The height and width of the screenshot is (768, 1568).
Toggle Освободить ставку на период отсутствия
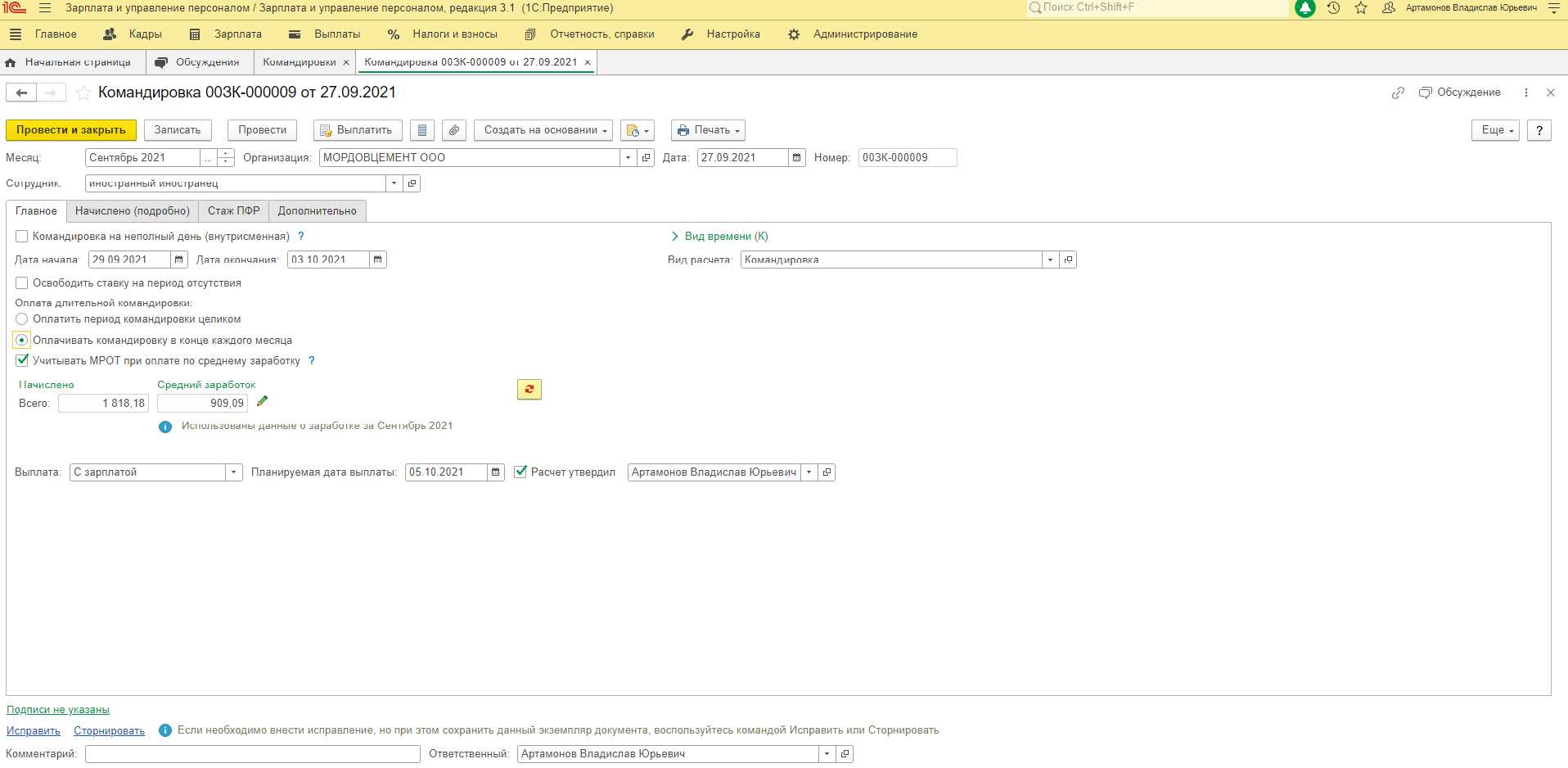(x=22, y=283)
